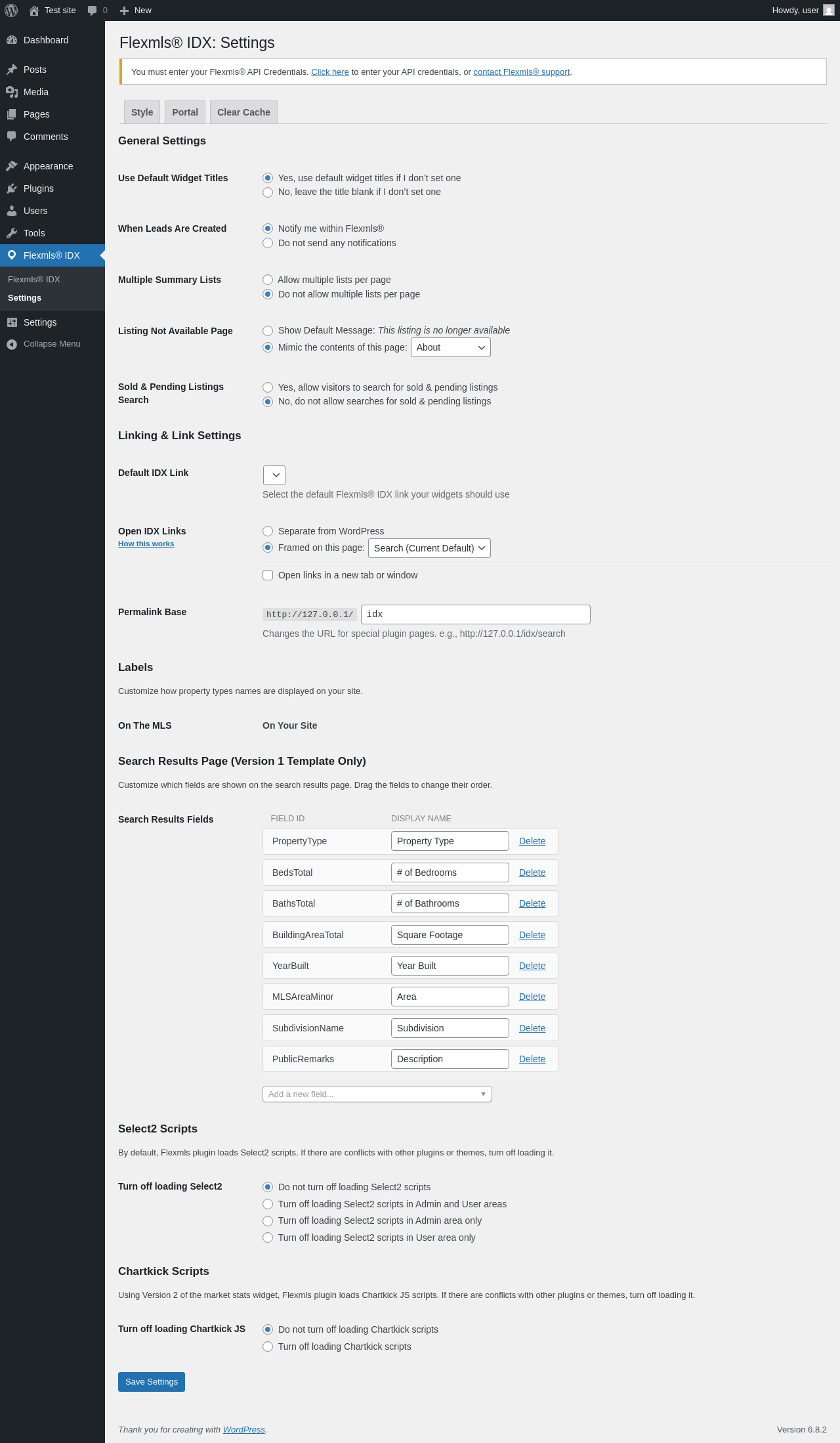Image resolution: width=840 pixels, height=1443 pixels.
Task: Select Turn off Select2 in Admin area only
Action: 268,1221
